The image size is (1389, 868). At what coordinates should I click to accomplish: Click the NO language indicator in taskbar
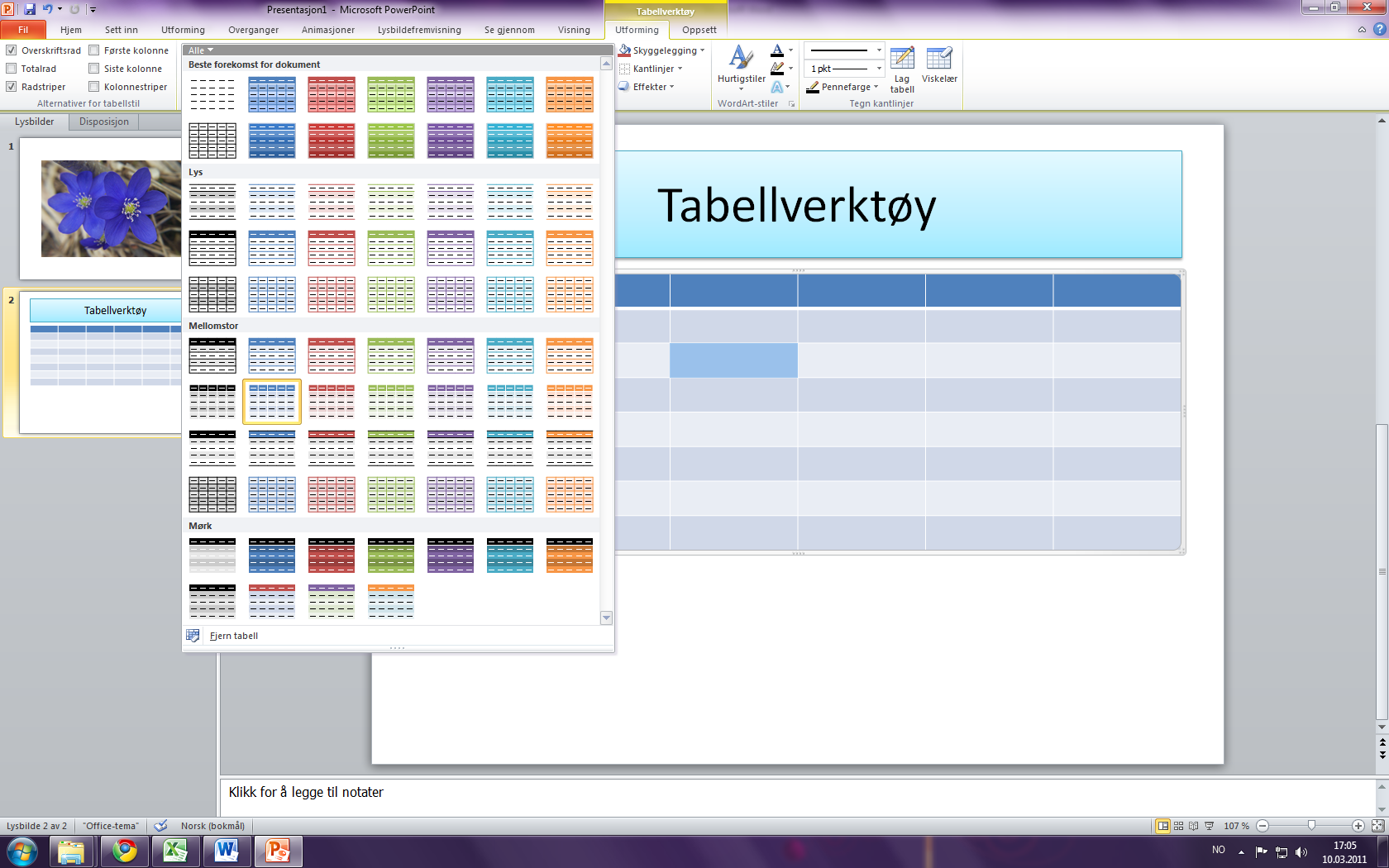point(1219,850)
